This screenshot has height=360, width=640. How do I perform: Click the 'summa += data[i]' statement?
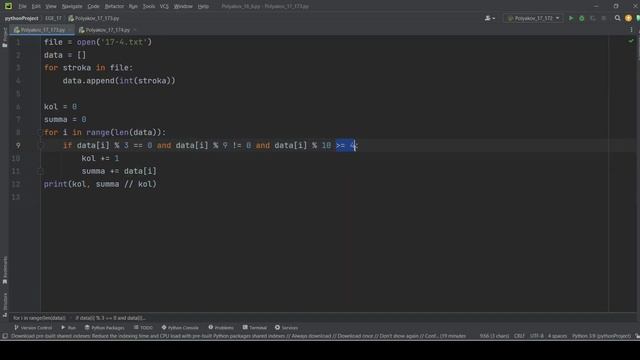pos(119,171)
